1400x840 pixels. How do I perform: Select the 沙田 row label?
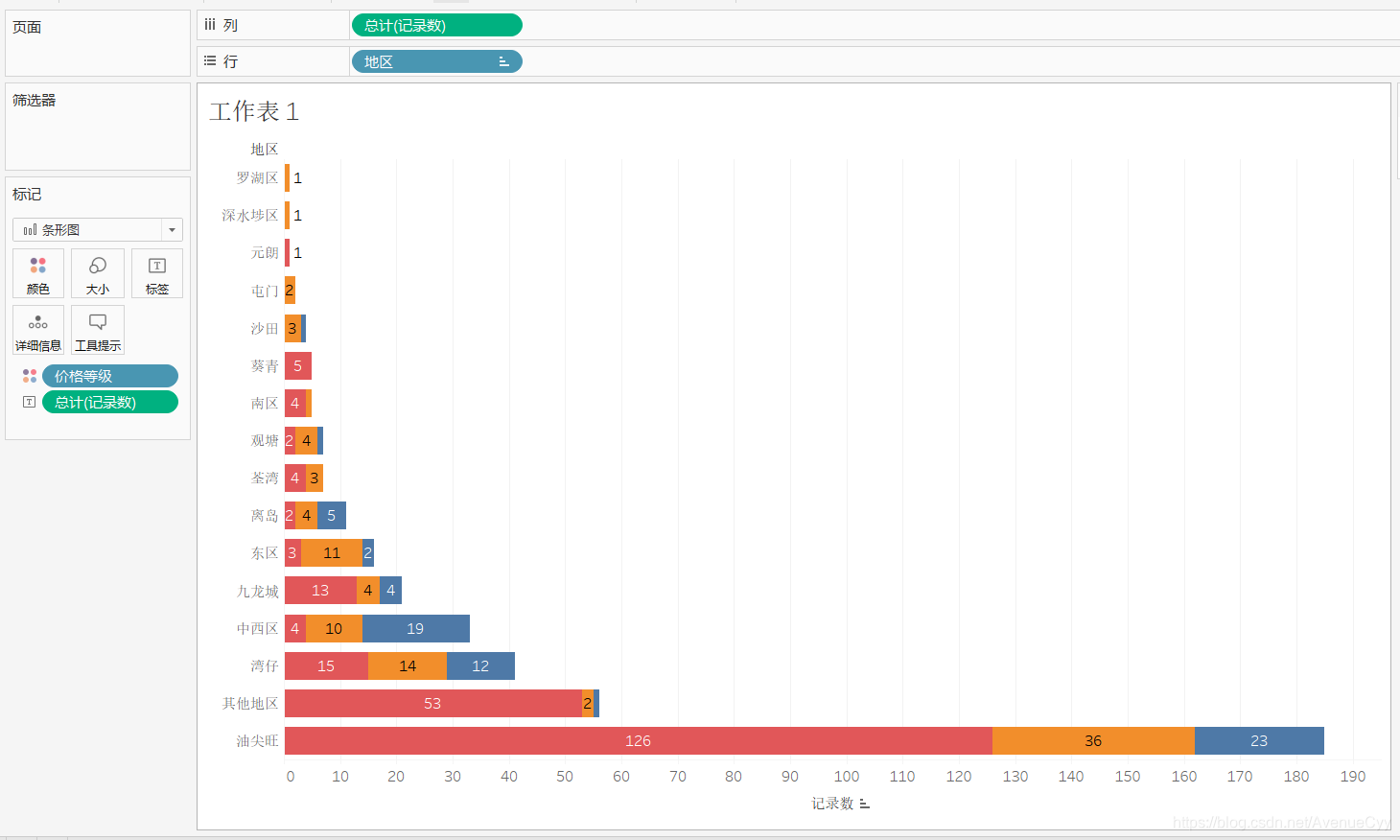point(265,328)
